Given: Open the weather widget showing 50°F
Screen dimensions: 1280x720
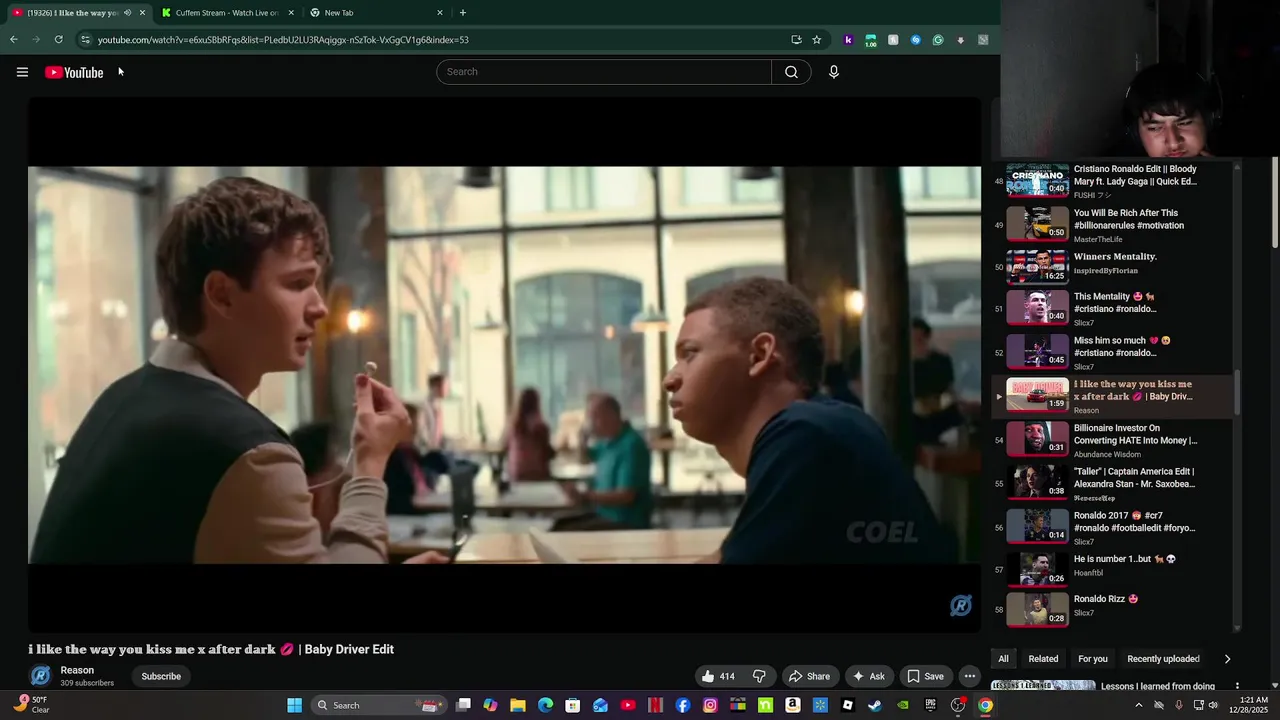Looking at the screenshot, I should pos(30,705).
